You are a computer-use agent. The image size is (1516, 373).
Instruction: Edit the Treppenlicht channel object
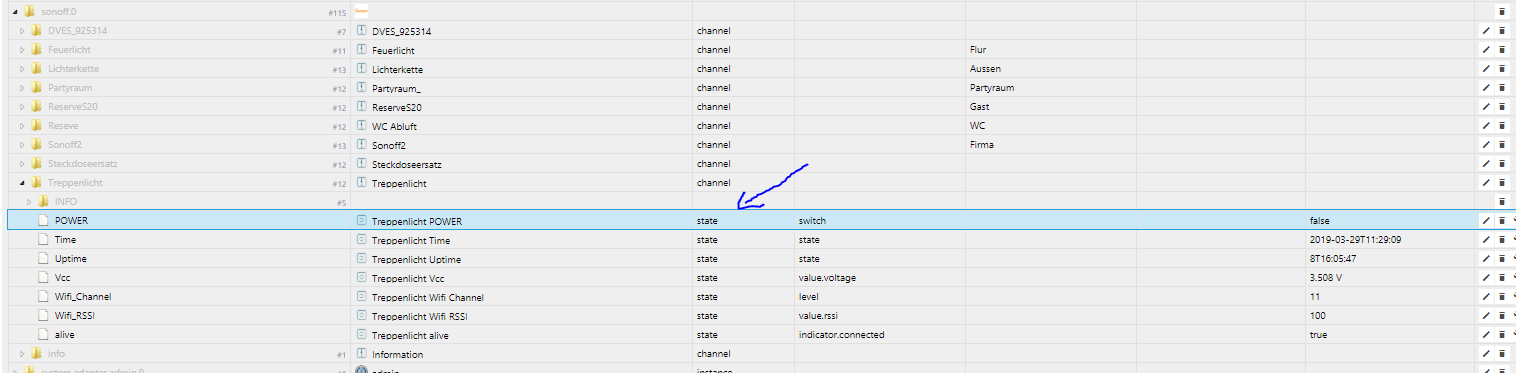pyautogui.click(x=1486, y=183)
